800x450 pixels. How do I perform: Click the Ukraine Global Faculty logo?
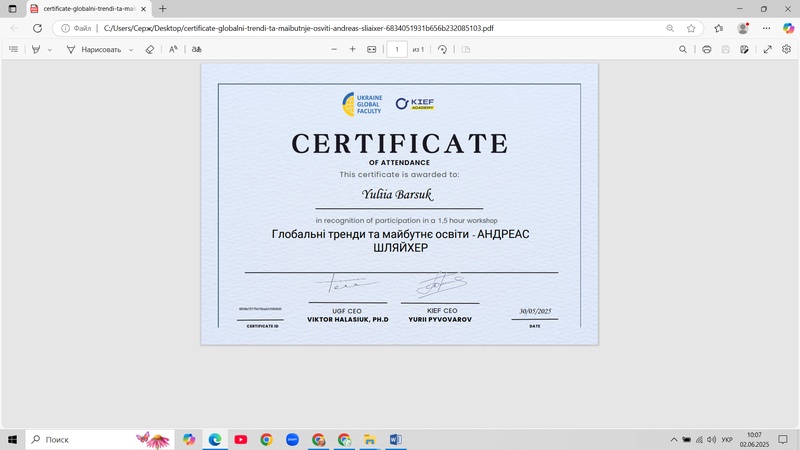click(362, 104)
